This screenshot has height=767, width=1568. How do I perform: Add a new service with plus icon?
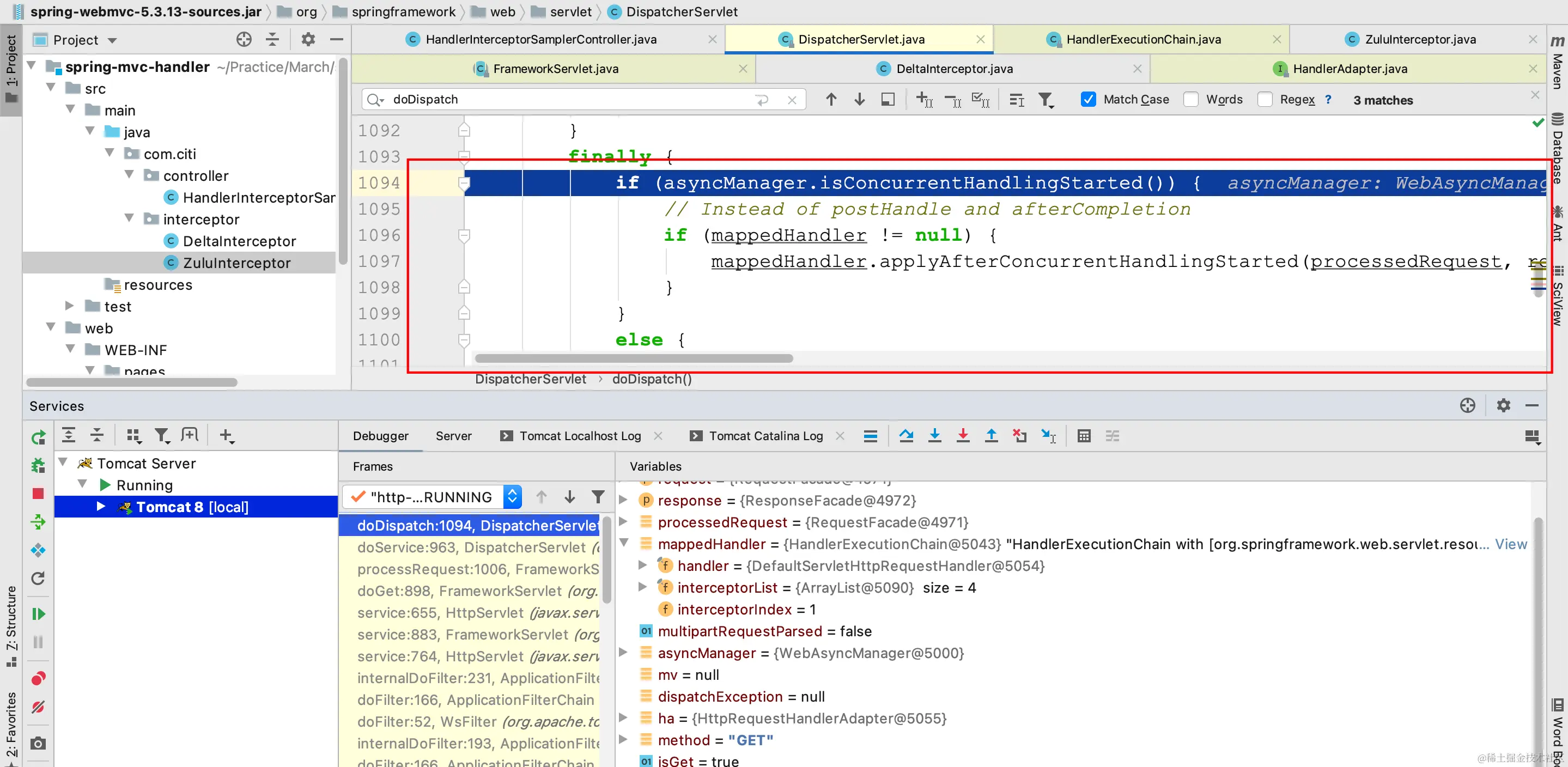tap(227, 436)
